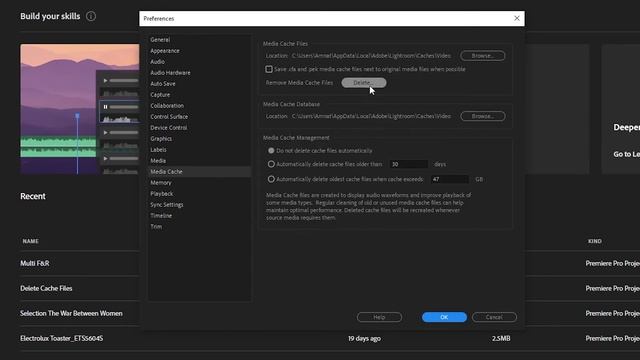Click the GB cache size input field

(x=449, y=179)
